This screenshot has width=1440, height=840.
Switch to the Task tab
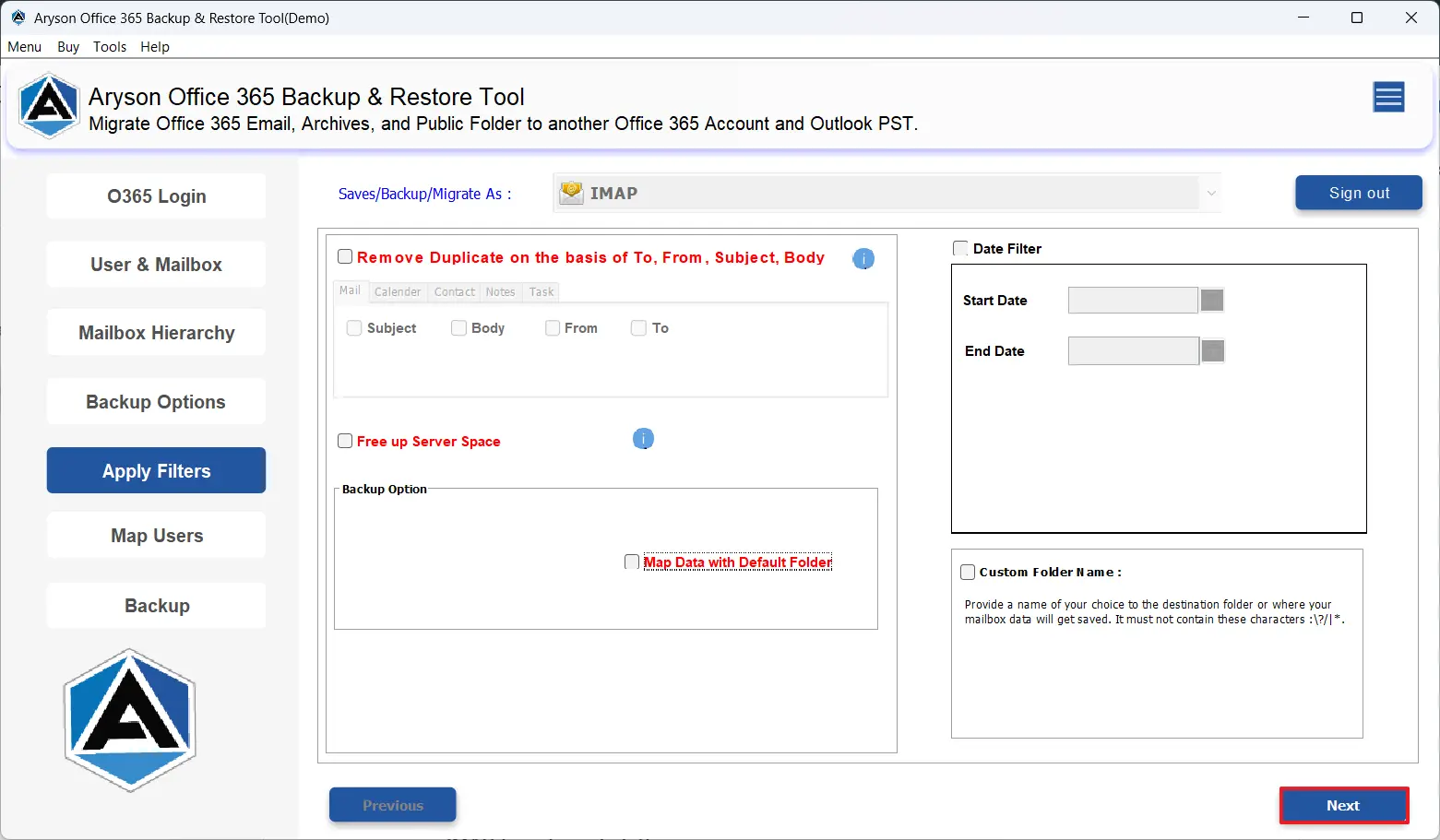(x=541, y=292)
